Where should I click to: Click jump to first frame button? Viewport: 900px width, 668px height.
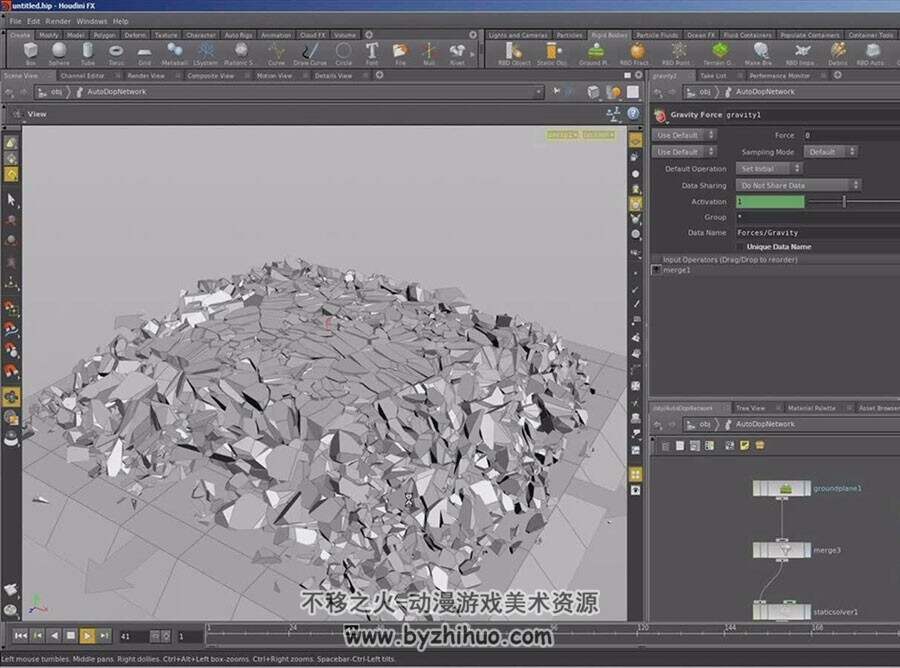tap(21, 635)
